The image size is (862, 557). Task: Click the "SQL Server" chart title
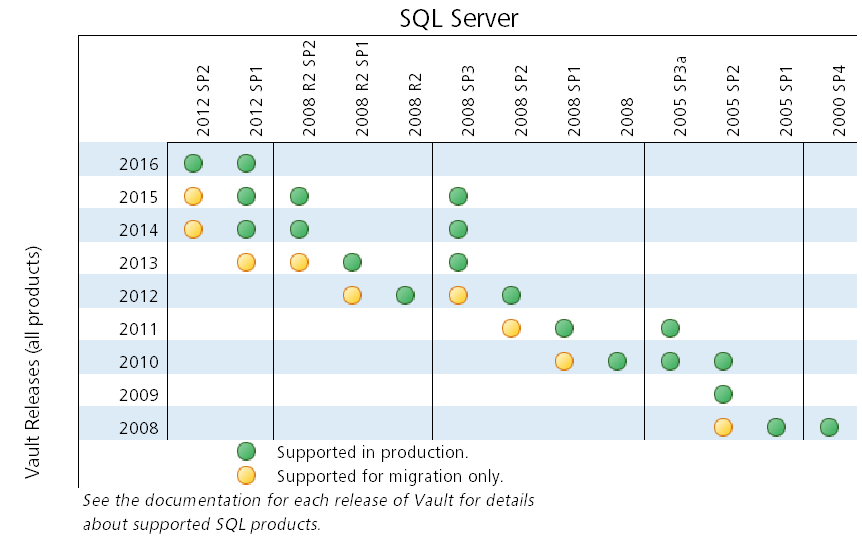tap(458, 18)
